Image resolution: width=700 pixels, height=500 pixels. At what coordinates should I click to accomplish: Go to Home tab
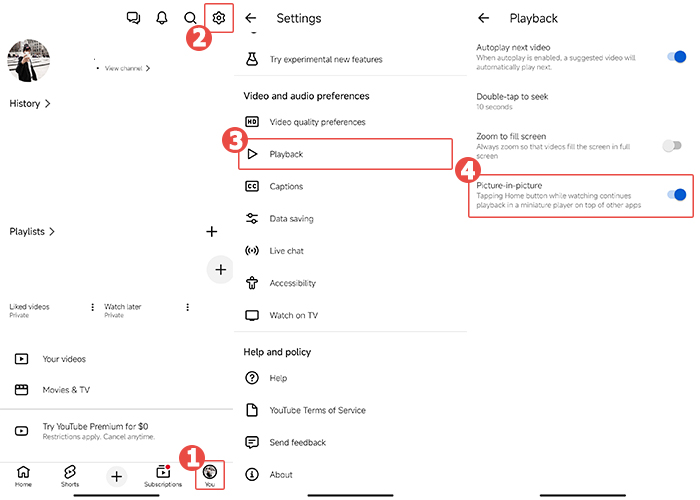pyautogui.click(x=23, y=476)
